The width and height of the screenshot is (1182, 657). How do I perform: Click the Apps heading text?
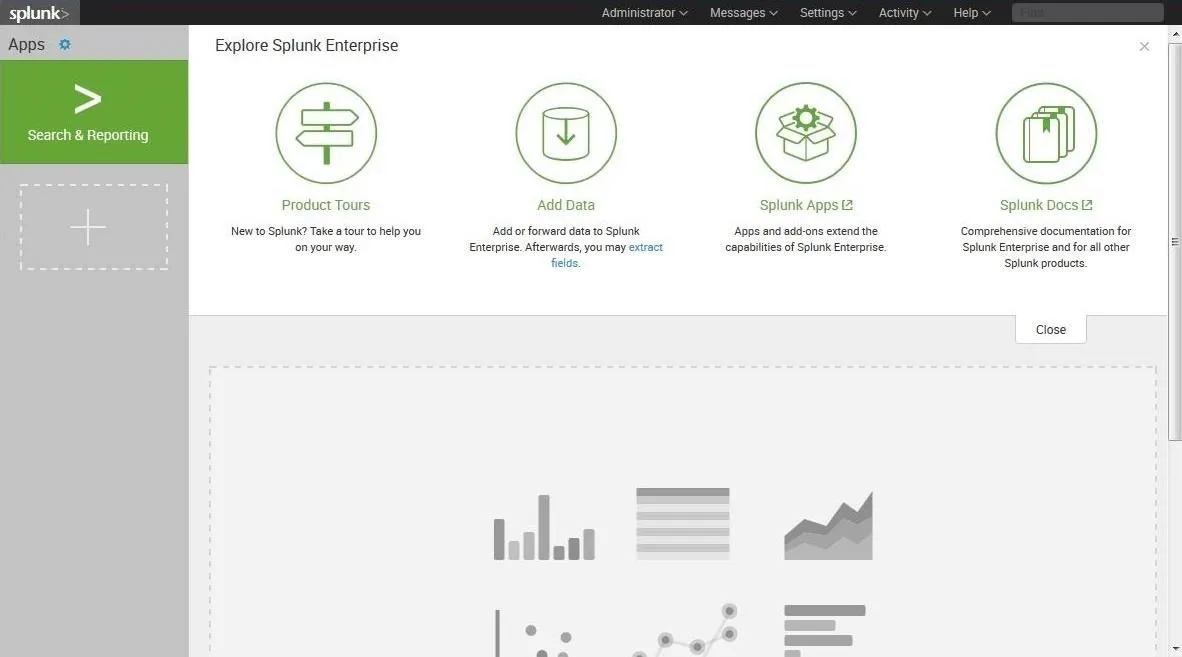click(26, 44)
